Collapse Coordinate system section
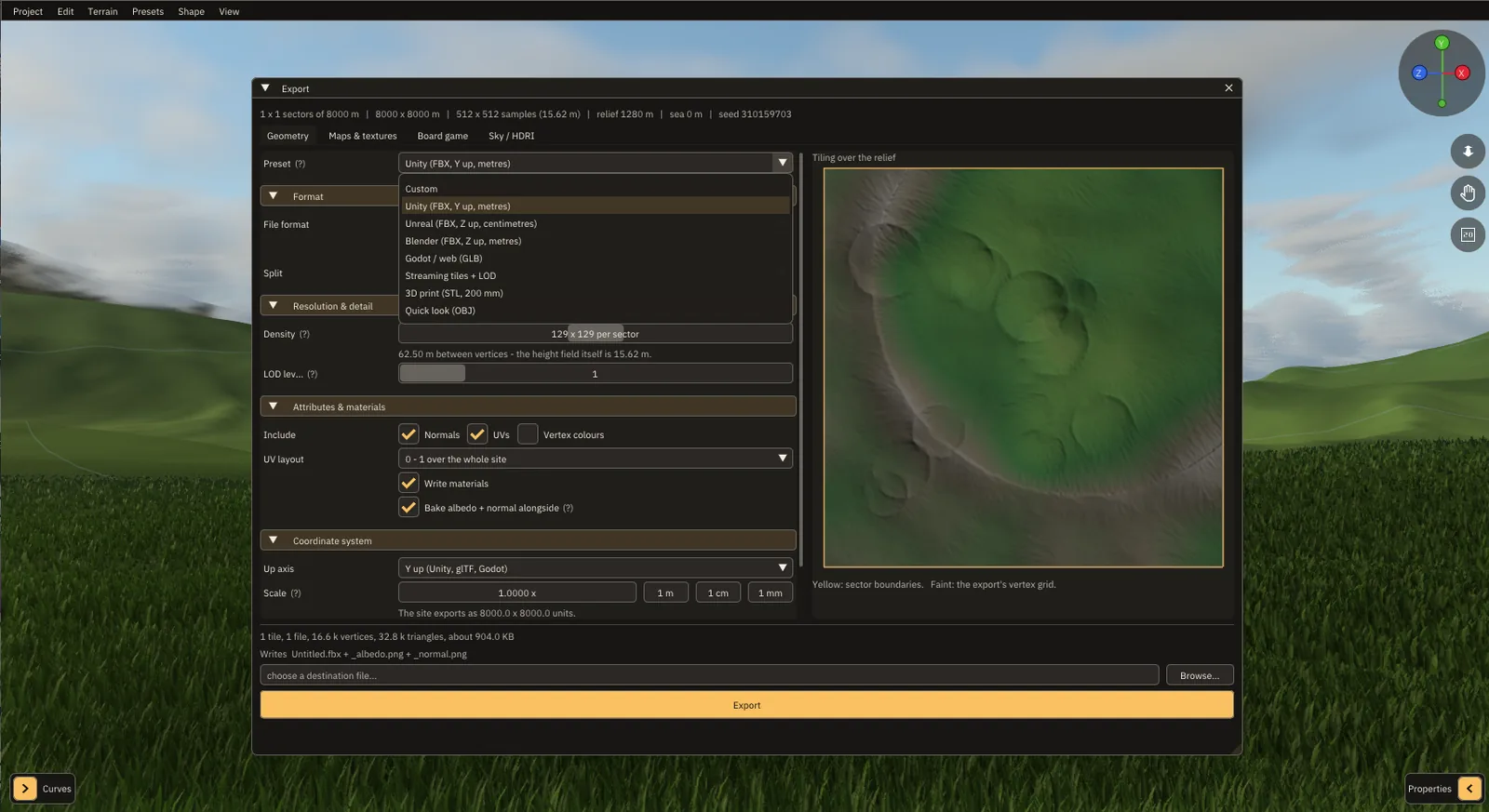The width and height of the screenshot is (1489, 812). coord(274,540)
